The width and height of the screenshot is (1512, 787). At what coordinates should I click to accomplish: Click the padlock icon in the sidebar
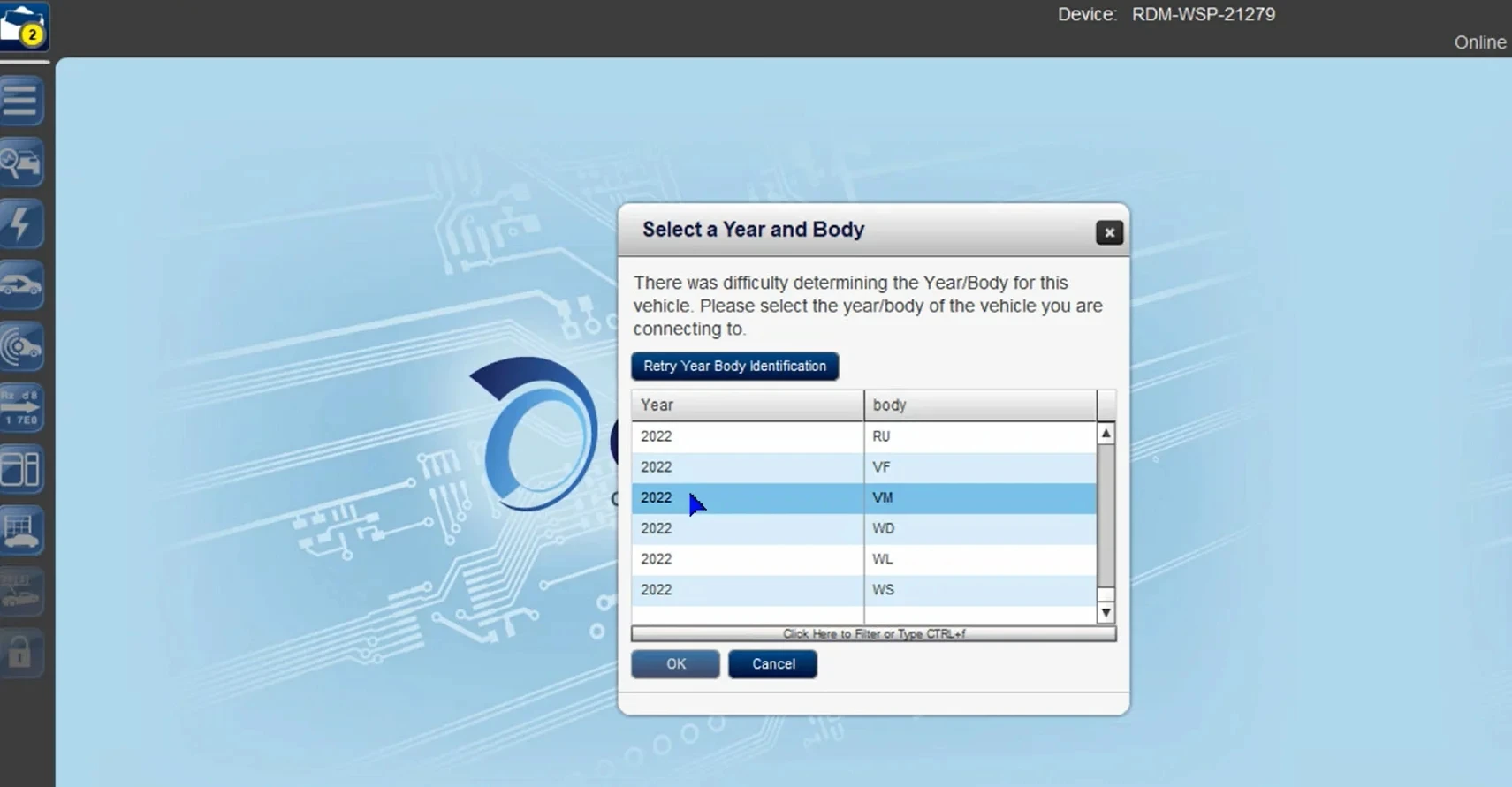point(21,654)
